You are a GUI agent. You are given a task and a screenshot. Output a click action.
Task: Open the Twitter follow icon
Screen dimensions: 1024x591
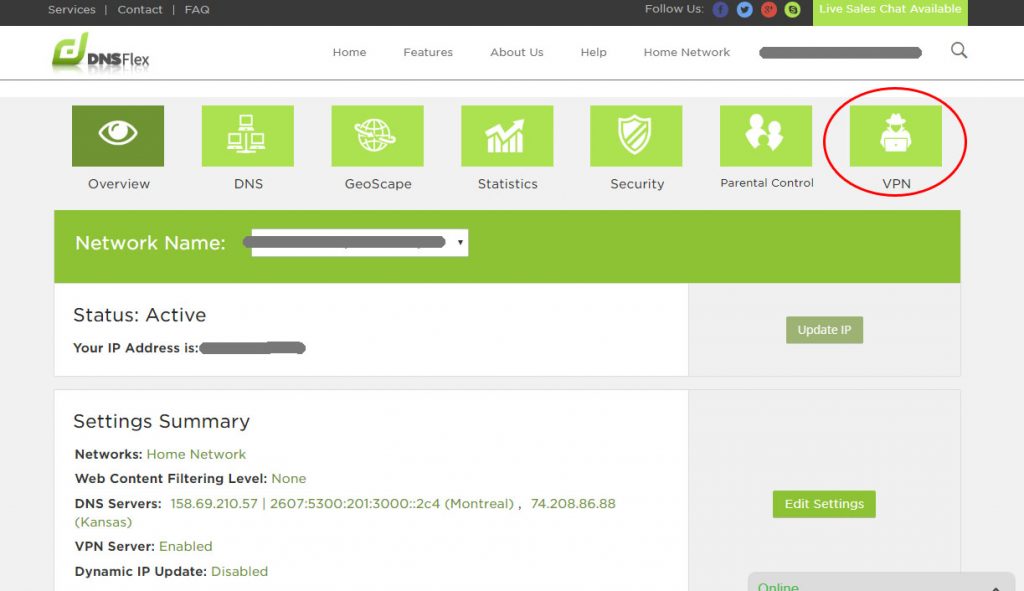744,10
